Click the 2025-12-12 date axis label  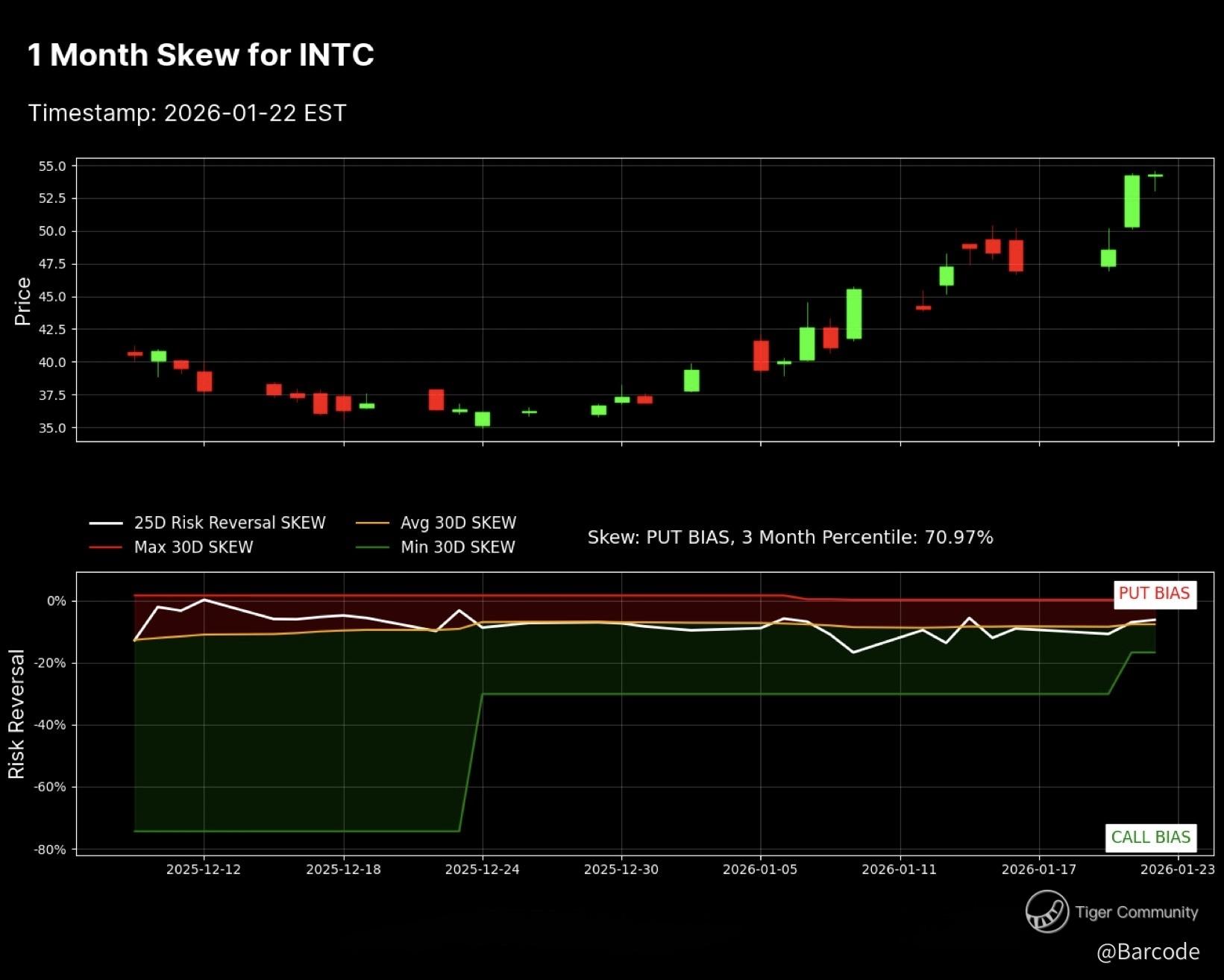[204, 870]
